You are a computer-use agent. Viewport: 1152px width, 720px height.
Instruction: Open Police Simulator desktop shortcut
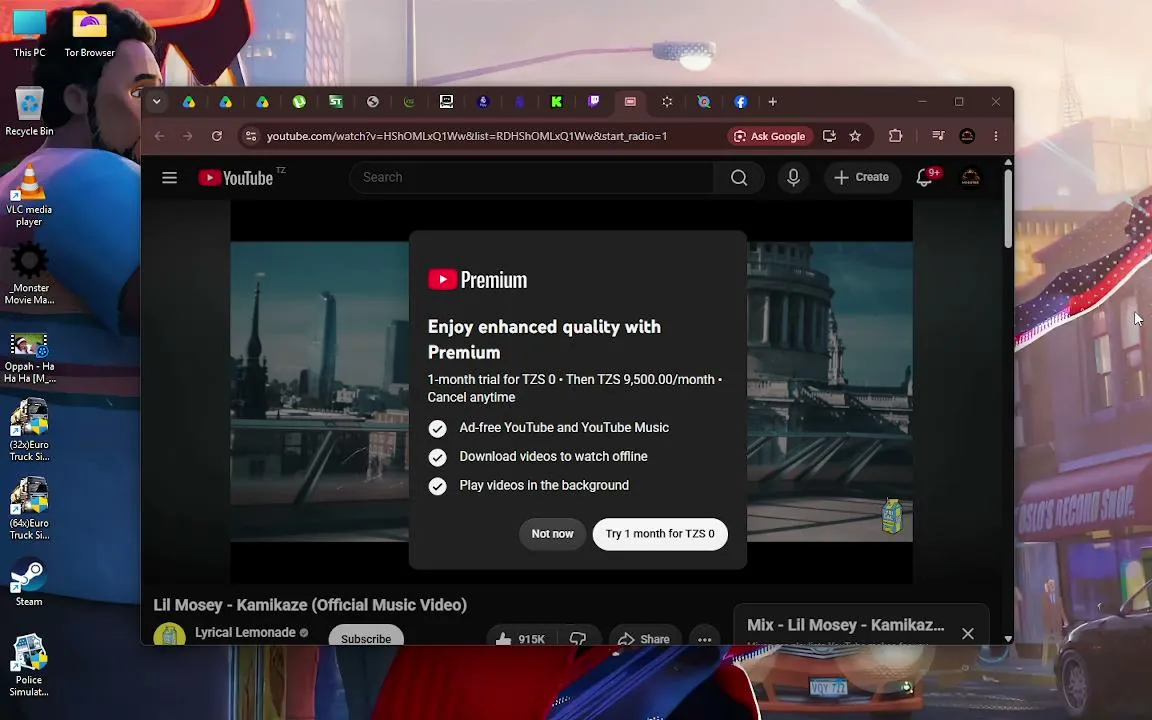(29, 665)
